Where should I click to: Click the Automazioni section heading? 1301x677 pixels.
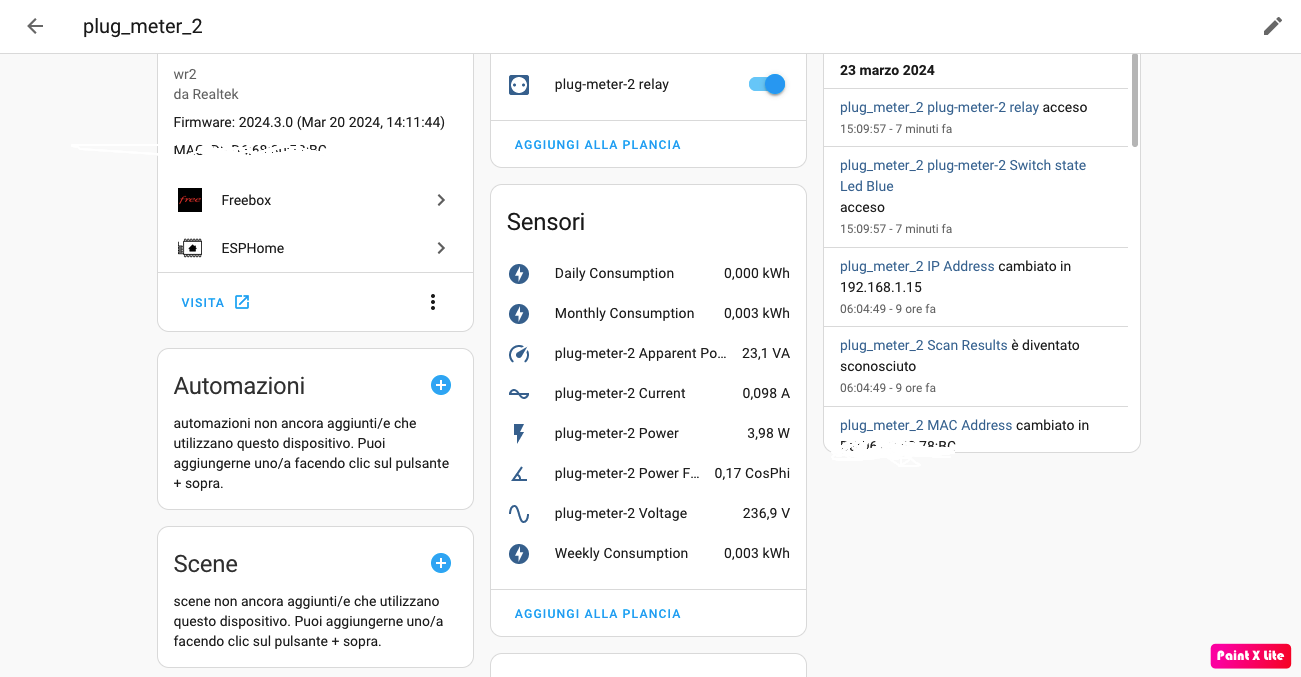(x=239, y=386)
